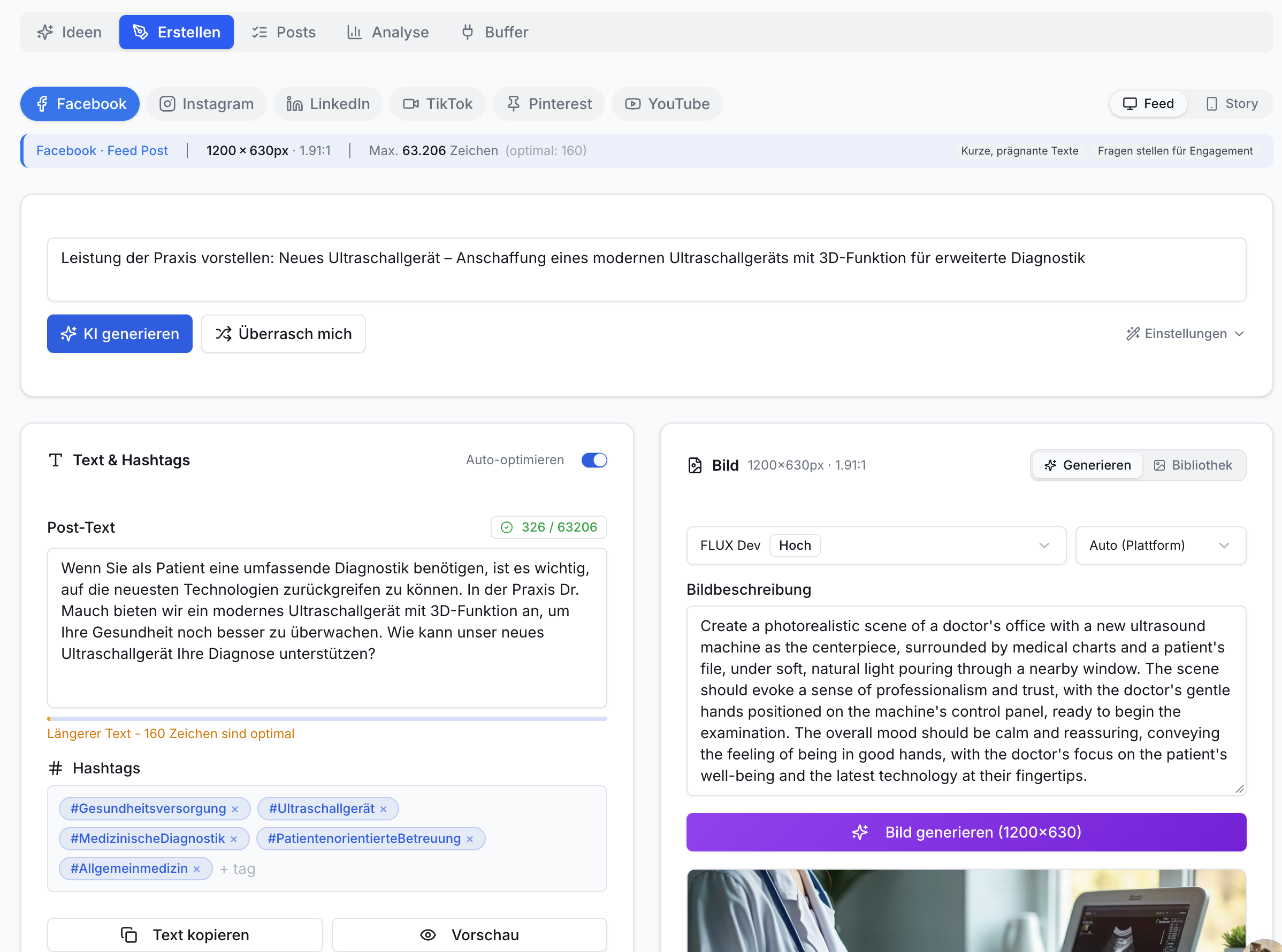Select the Feed format
Viewport: 1282px width, 952px height.
[x=1148, y=104]
